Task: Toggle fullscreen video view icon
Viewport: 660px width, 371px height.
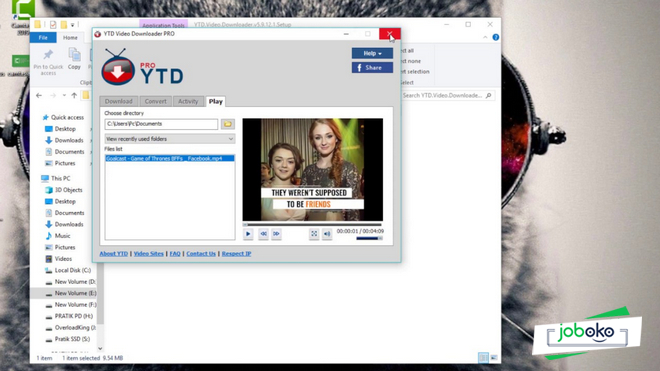Action: 314,234
